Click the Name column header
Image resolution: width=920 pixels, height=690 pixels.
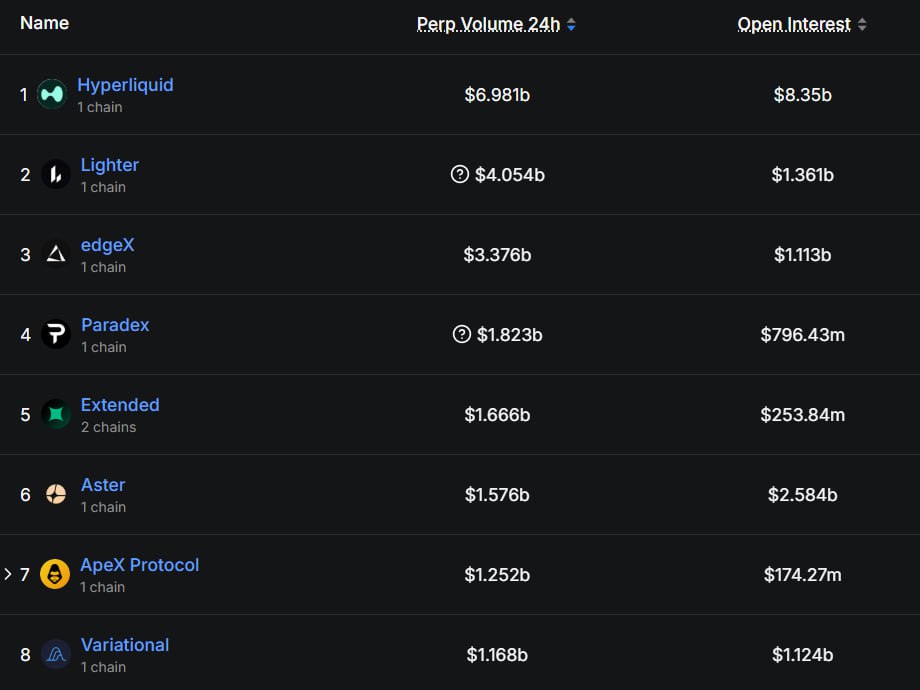click(45, 23)
